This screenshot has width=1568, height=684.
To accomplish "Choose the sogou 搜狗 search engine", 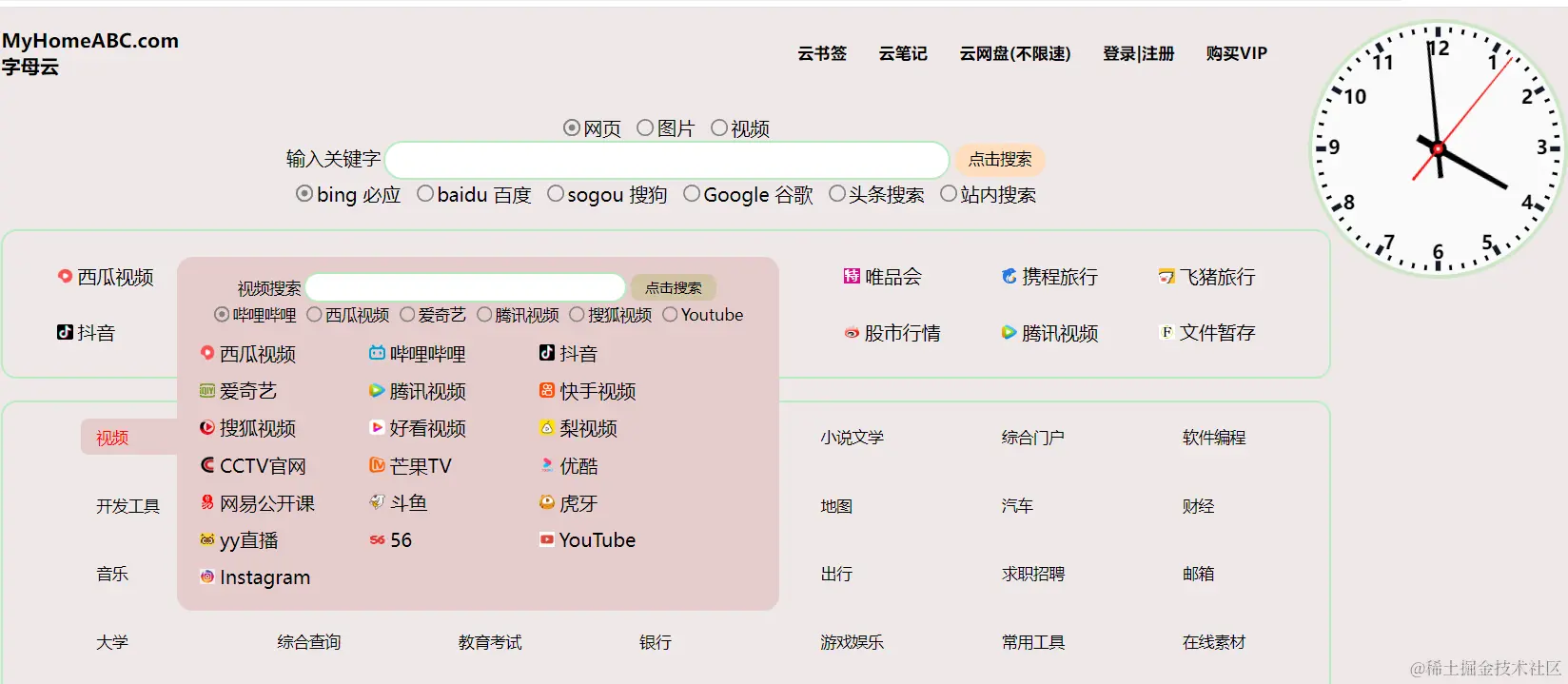I will point(556,193).
